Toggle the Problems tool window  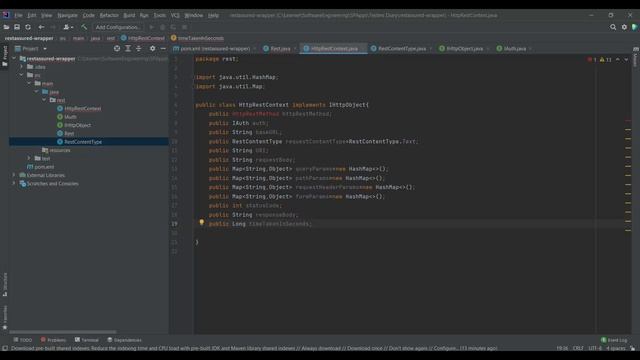(53, 340)
